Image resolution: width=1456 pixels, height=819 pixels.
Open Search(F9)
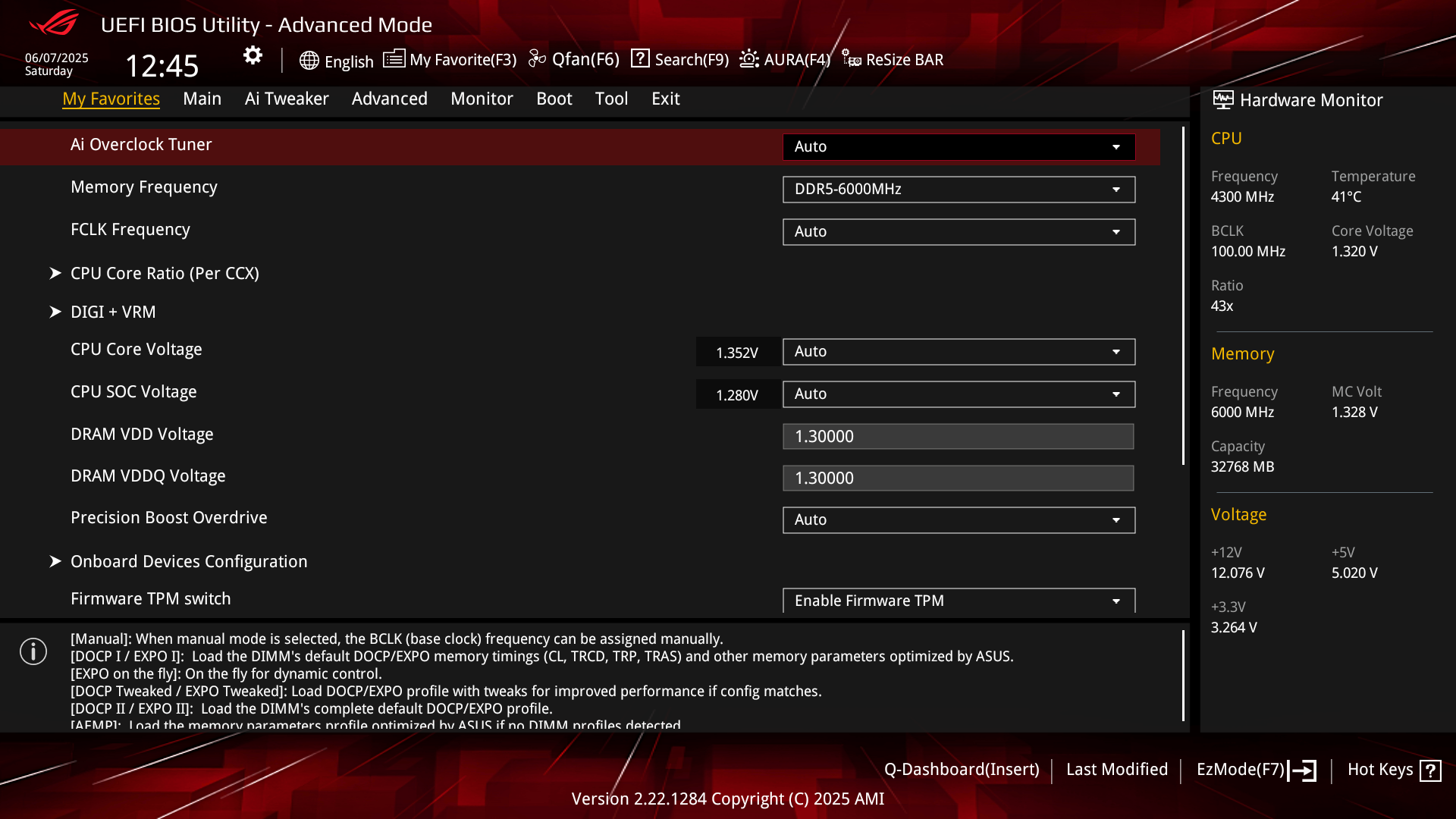pyautogui.click(x=692, y=60)
